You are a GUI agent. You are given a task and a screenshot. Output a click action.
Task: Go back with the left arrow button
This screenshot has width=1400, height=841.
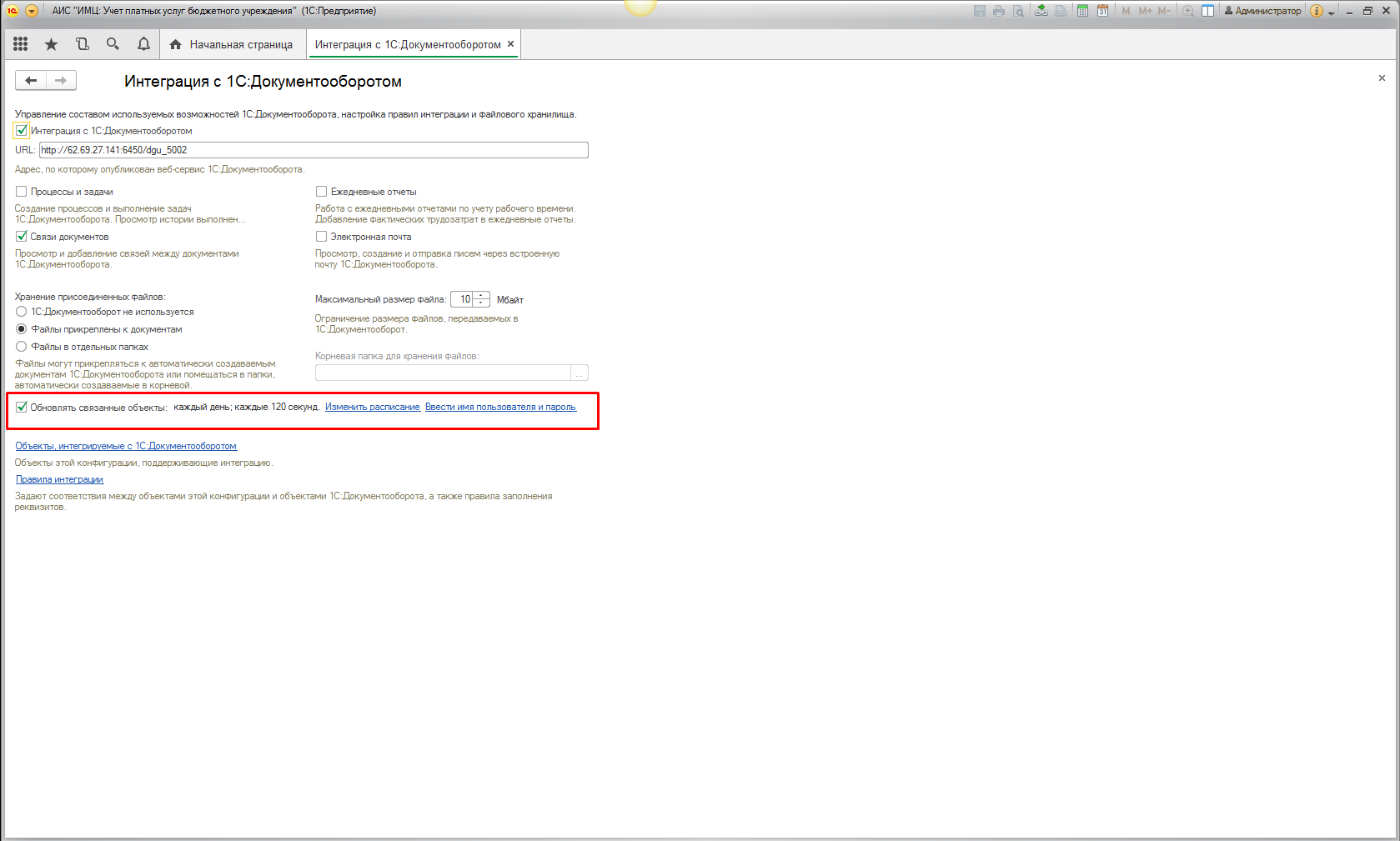pyautogui.click(x=31, y=80)
